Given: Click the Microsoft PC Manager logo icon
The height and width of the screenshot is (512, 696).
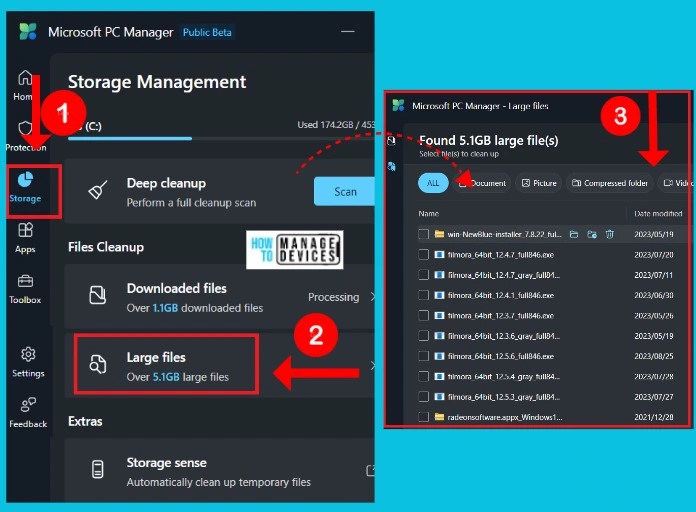Looking at the screenshot, I should tap(28, 32).
